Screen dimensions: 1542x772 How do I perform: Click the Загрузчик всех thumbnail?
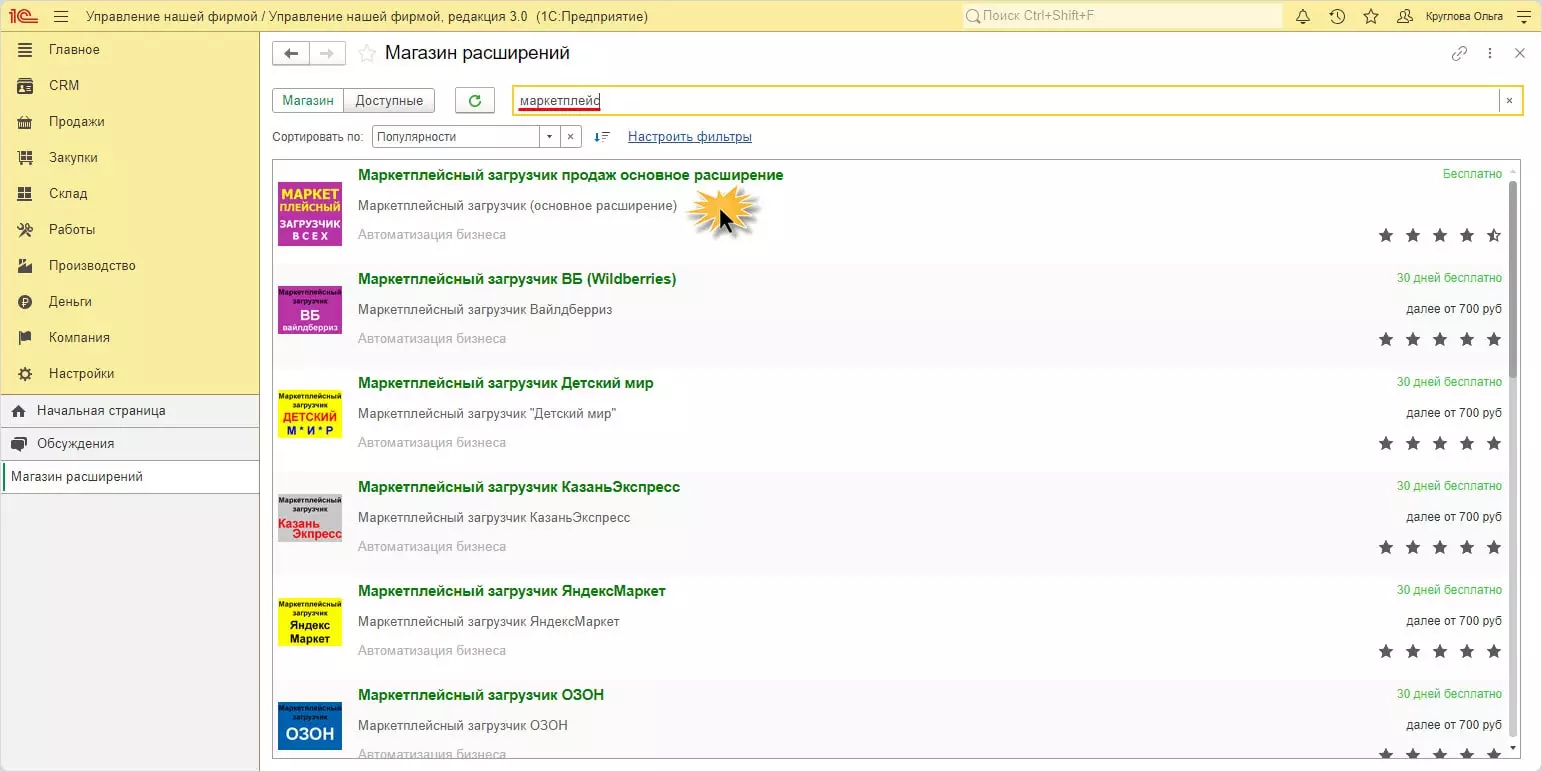tap(310, 214)
